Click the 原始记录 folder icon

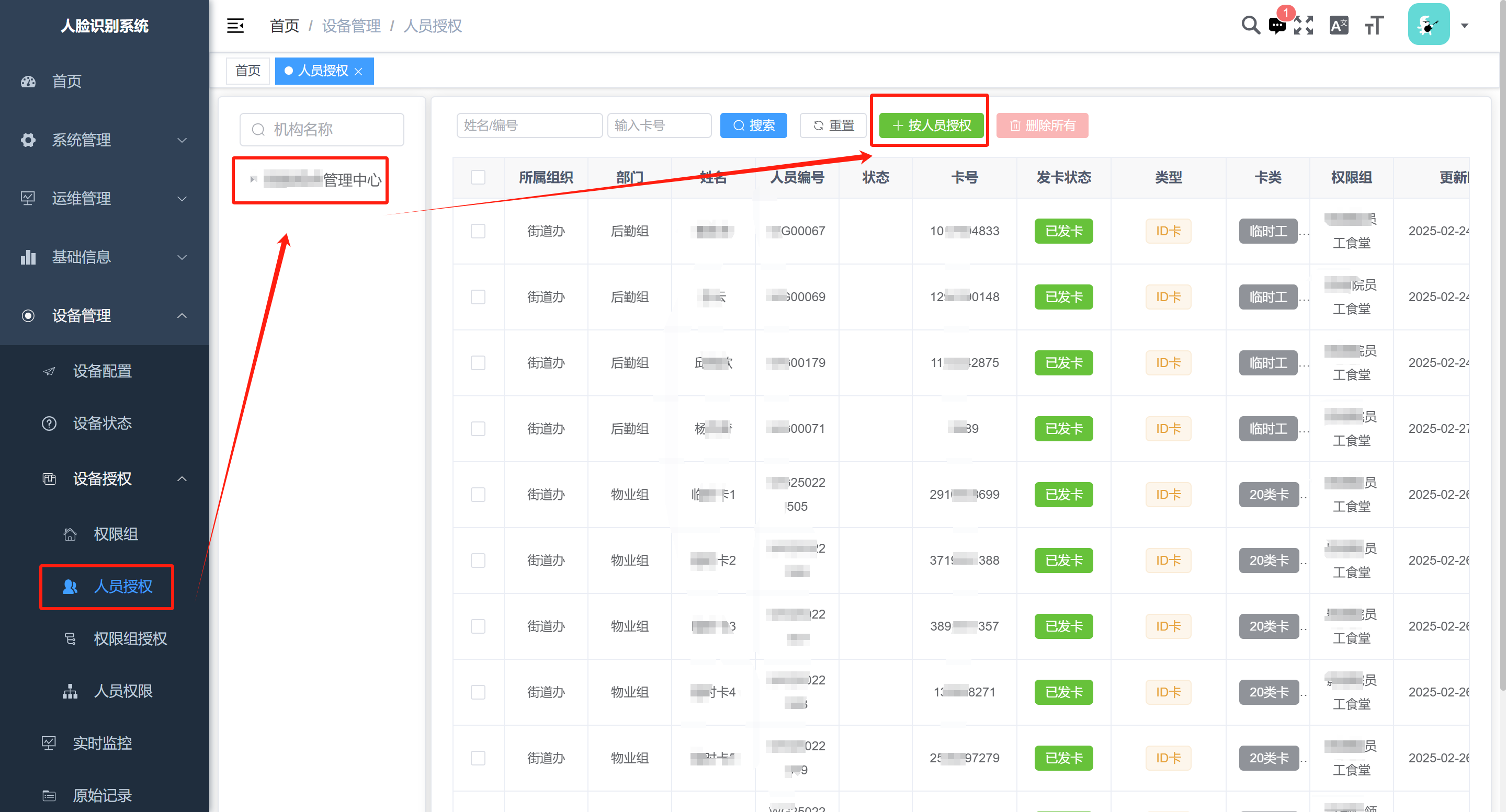coord(49,796)
